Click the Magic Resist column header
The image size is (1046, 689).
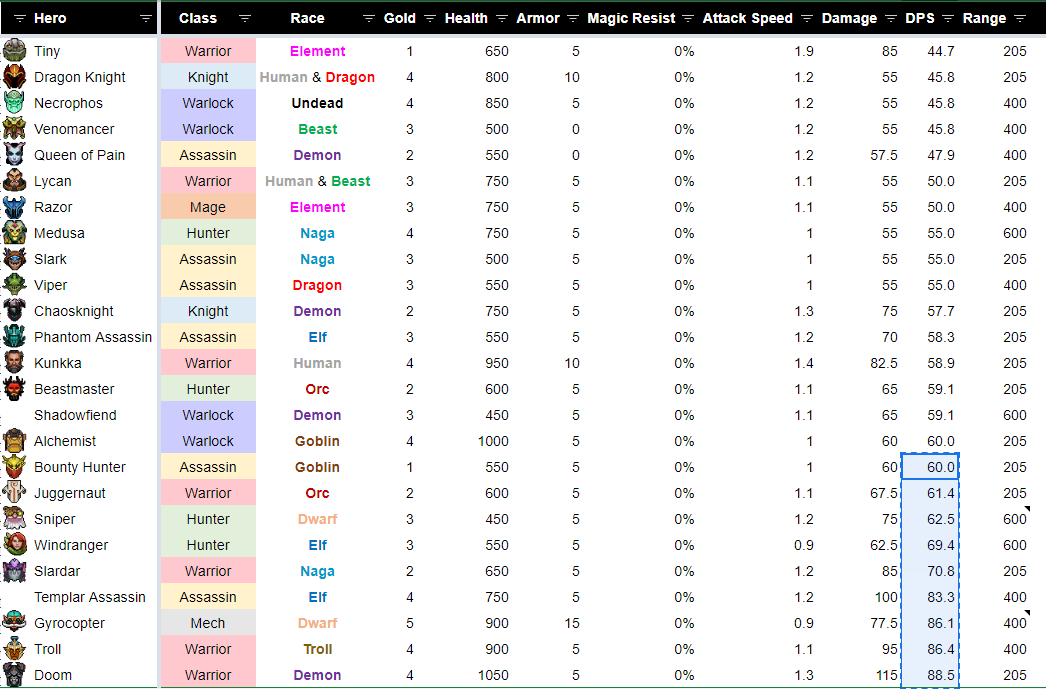631,19
